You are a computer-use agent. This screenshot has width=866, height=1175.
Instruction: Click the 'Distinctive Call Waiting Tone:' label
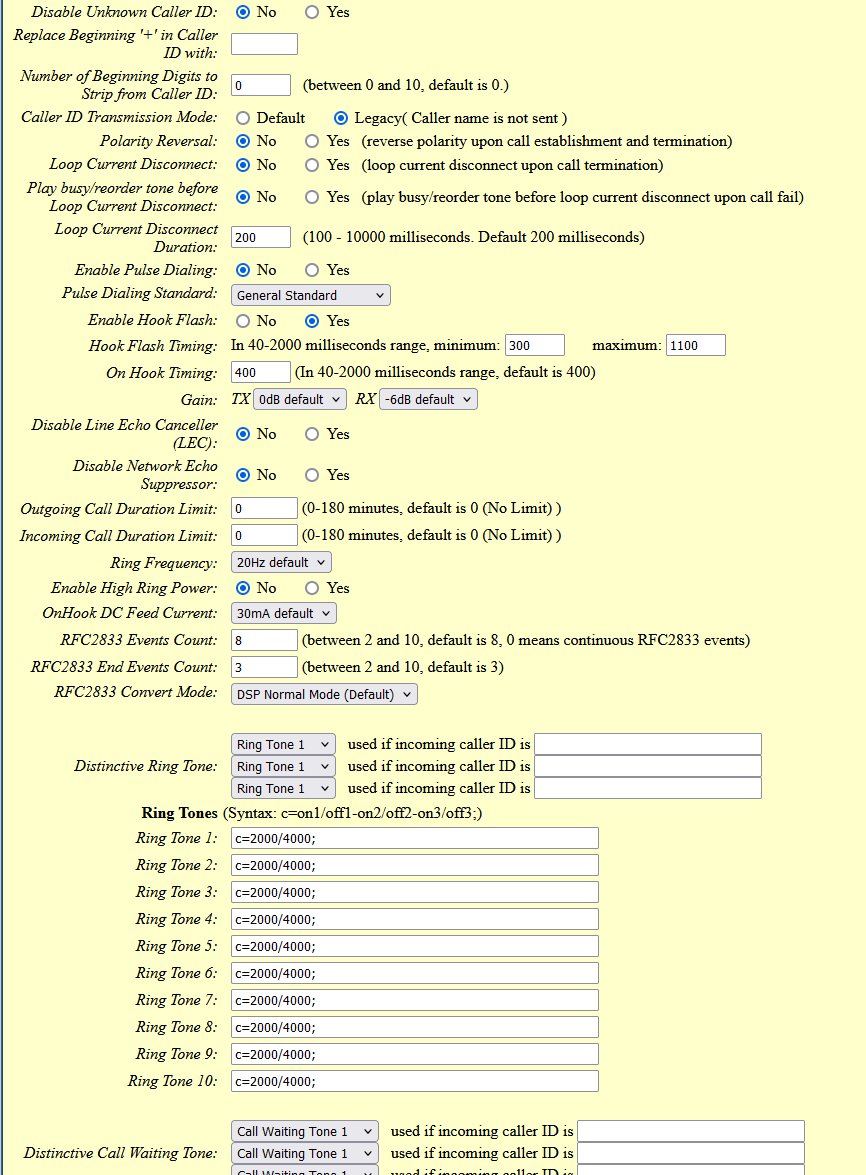(x=121, y=1153)
